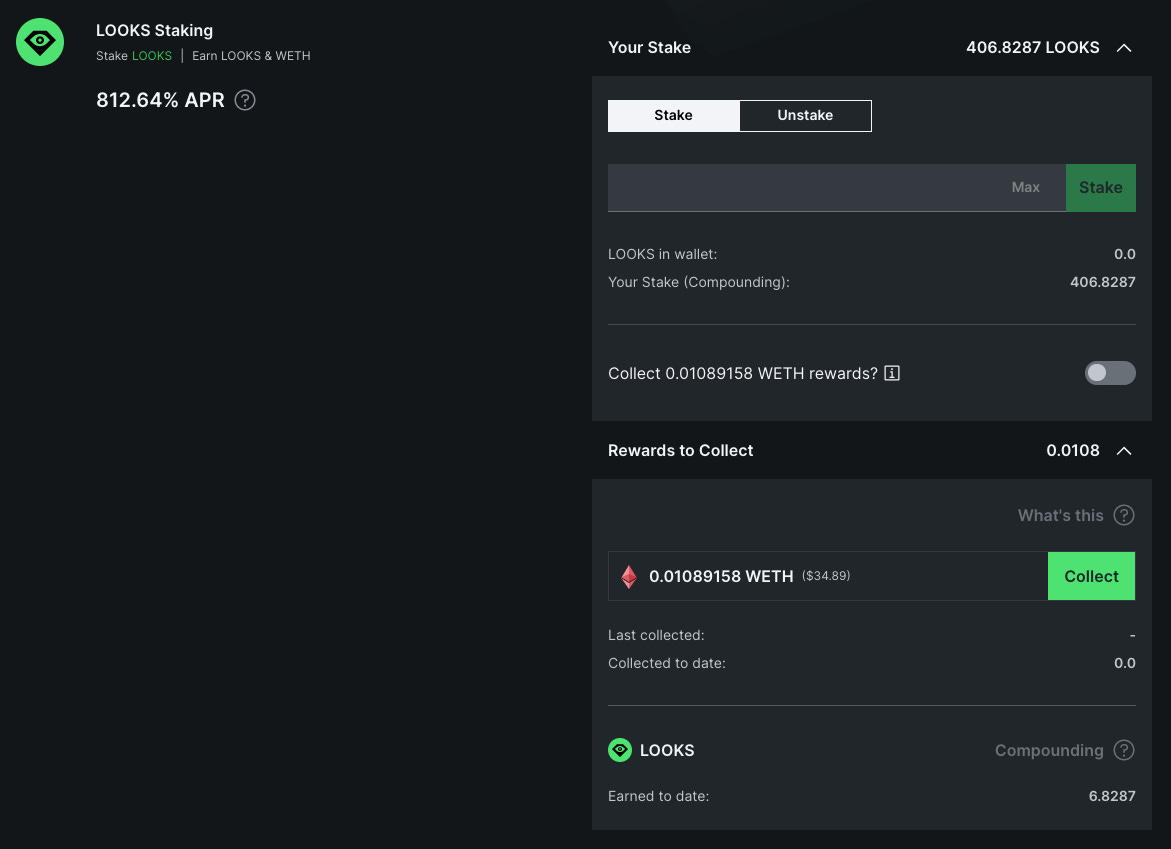Toggle the Collect WETH rewards switch

[1110, 373]
